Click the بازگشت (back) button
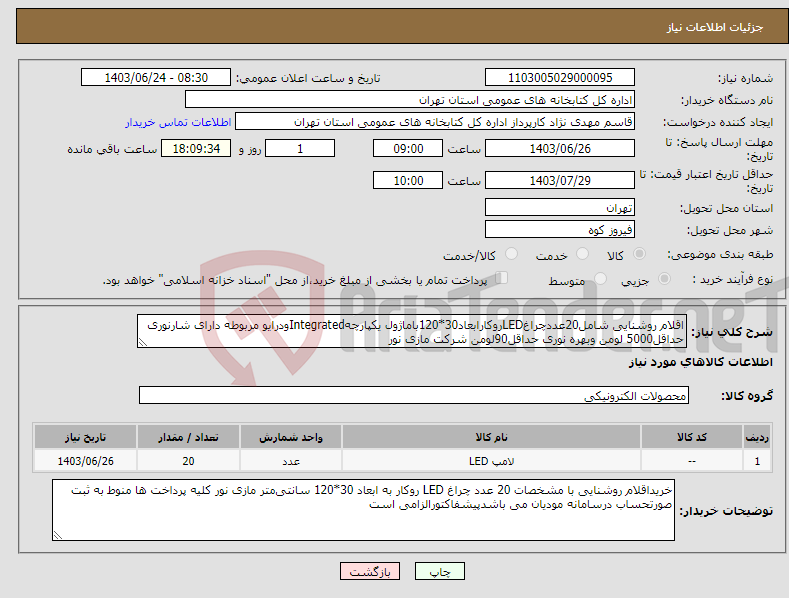 click(370, 571)
